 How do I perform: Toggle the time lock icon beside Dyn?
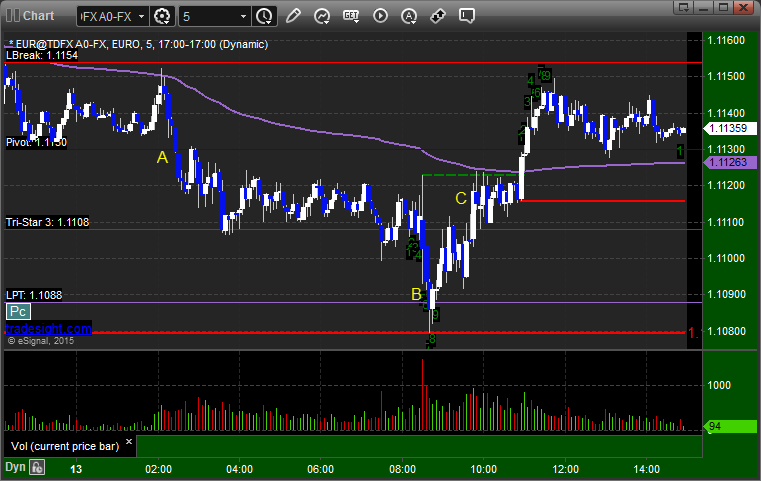(37, 468)
